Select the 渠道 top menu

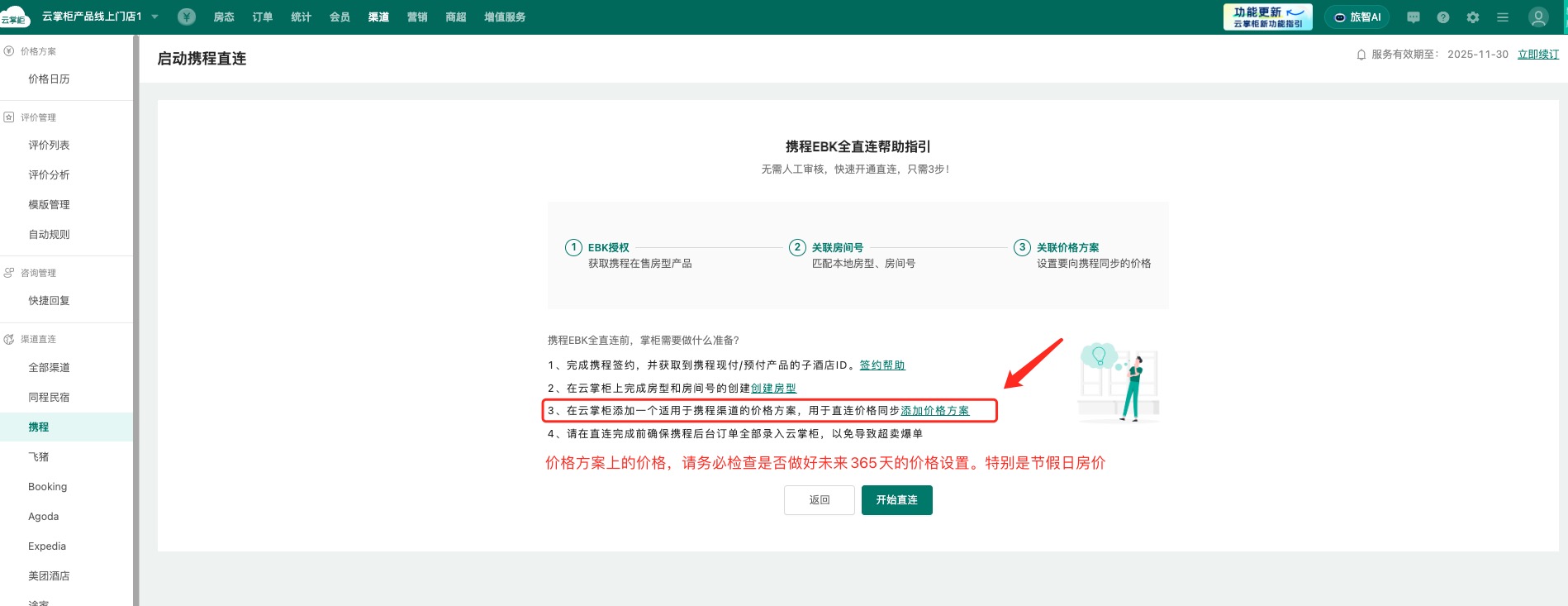(x=379, y=17)
